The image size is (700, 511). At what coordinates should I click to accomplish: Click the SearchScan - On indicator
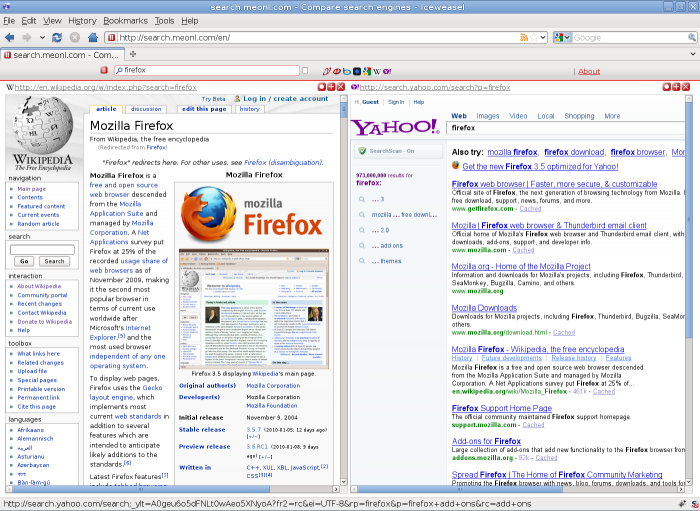pyautogui.click(x=398, y=151)
